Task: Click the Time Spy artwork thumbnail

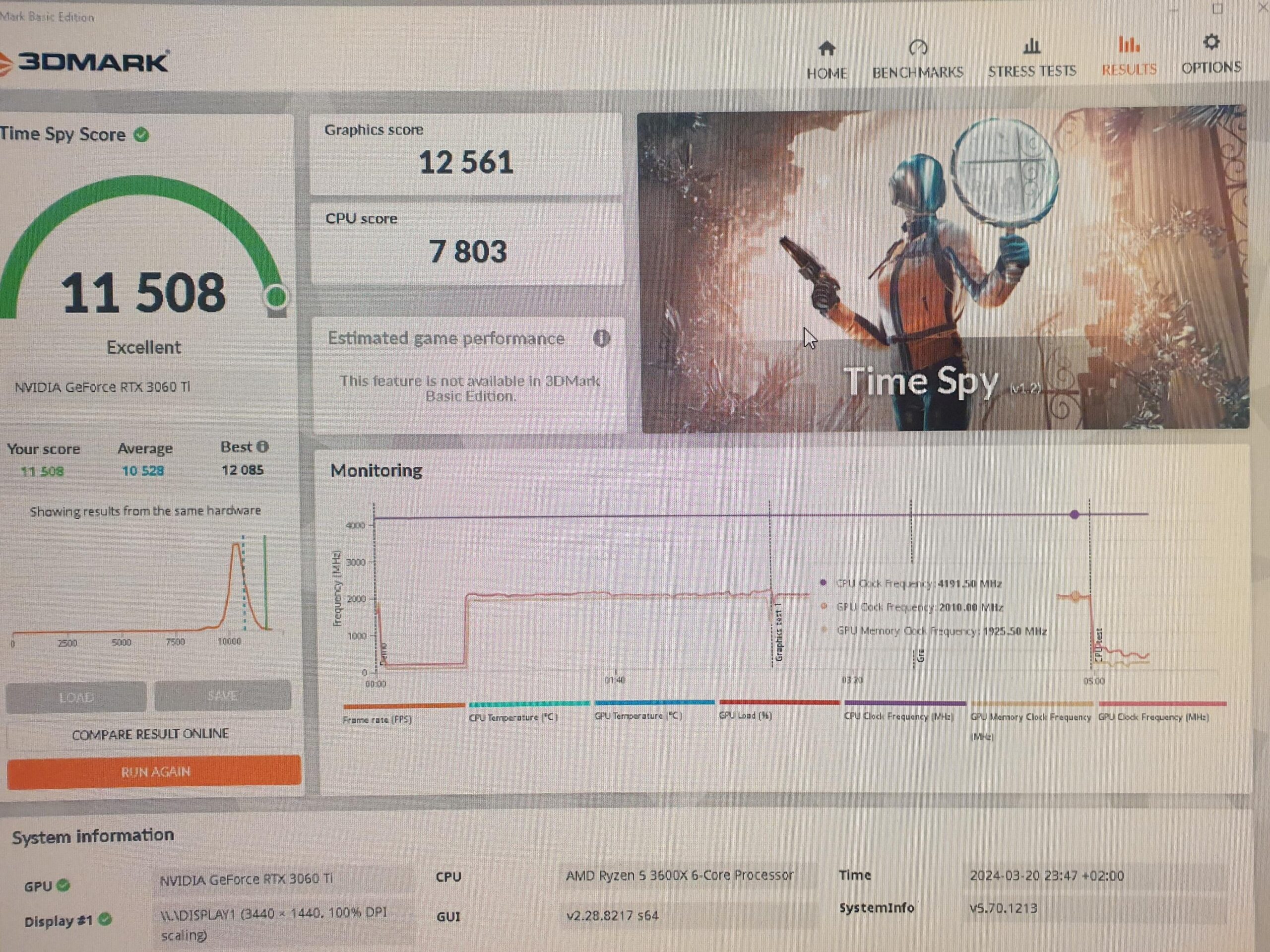Action: 943,269
